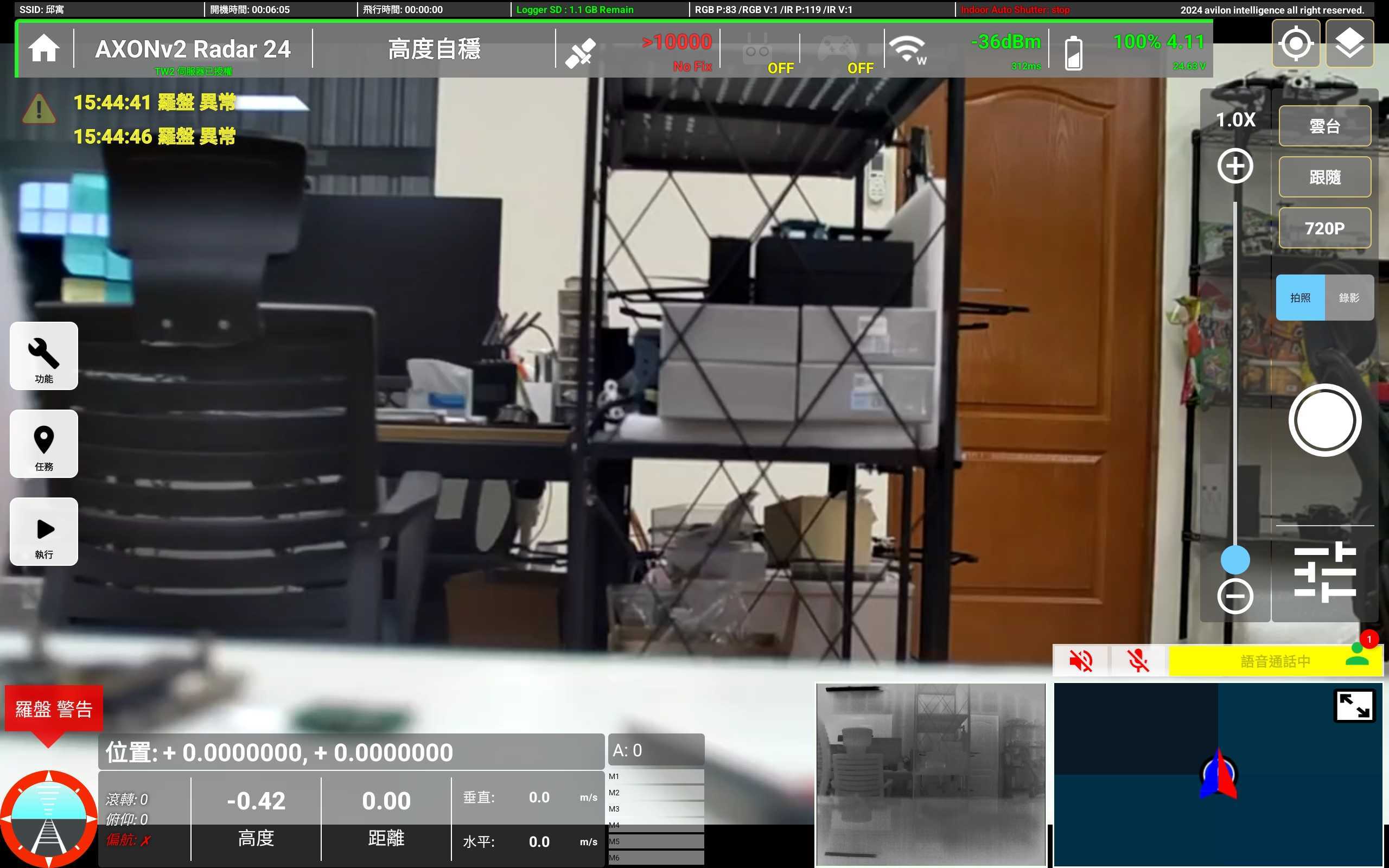Open the 高度自穩 flight mode selector

434,49
